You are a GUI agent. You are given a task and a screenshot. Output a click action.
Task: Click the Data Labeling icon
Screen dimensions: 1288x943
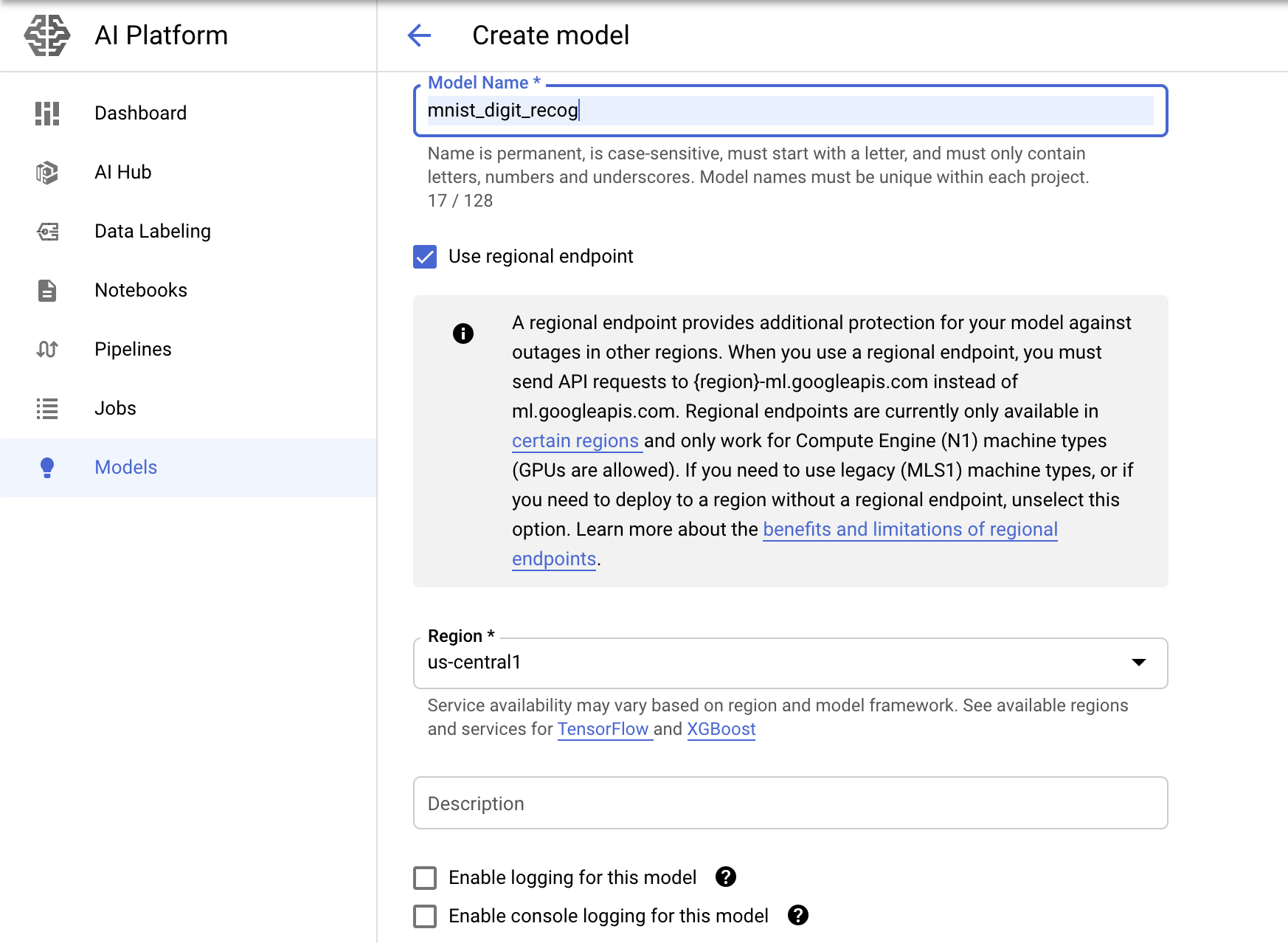pos(47,232)
